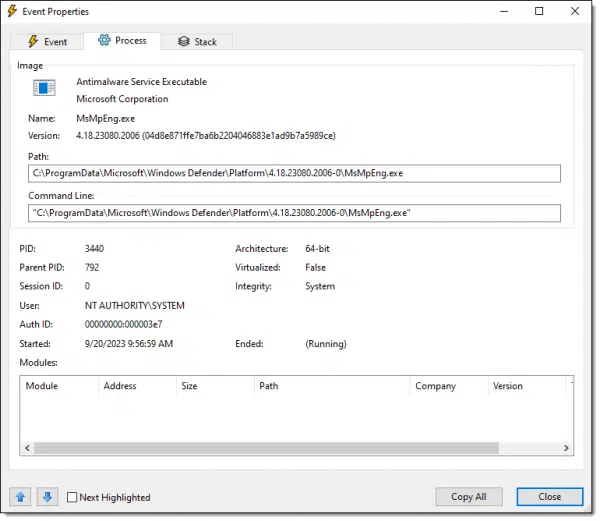Click the Close button
The image size is (600, 521).
550,497
